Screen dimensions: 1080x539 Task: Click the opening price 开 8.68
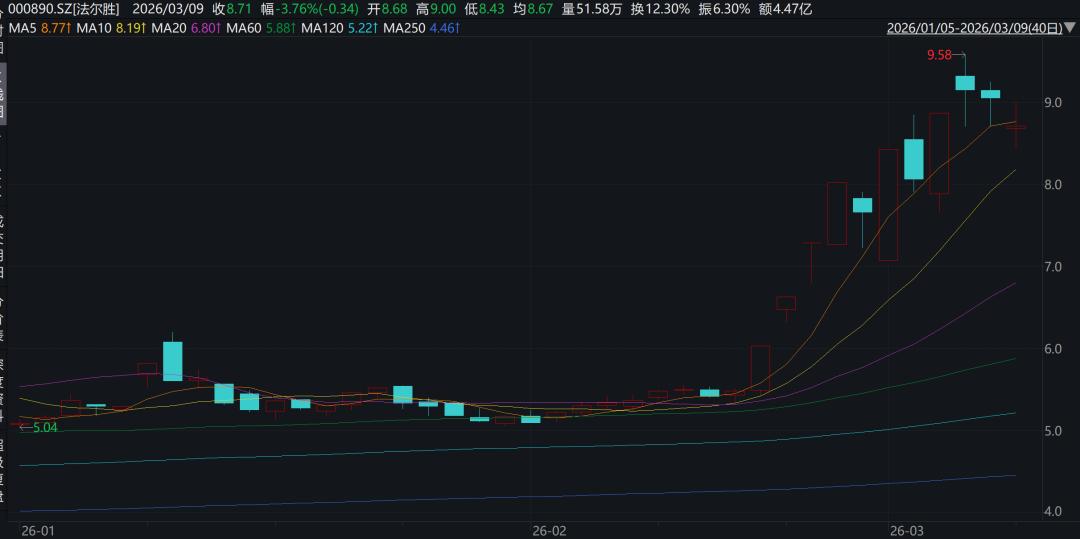click(x=389, y=10)
